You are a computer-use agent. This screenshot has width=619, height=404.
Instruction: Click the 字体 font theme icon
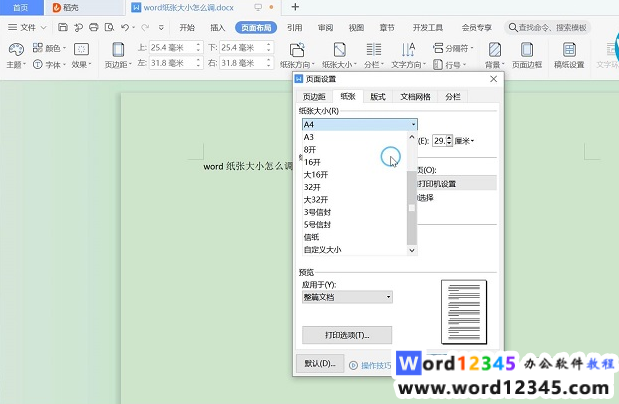pos(38,64)
